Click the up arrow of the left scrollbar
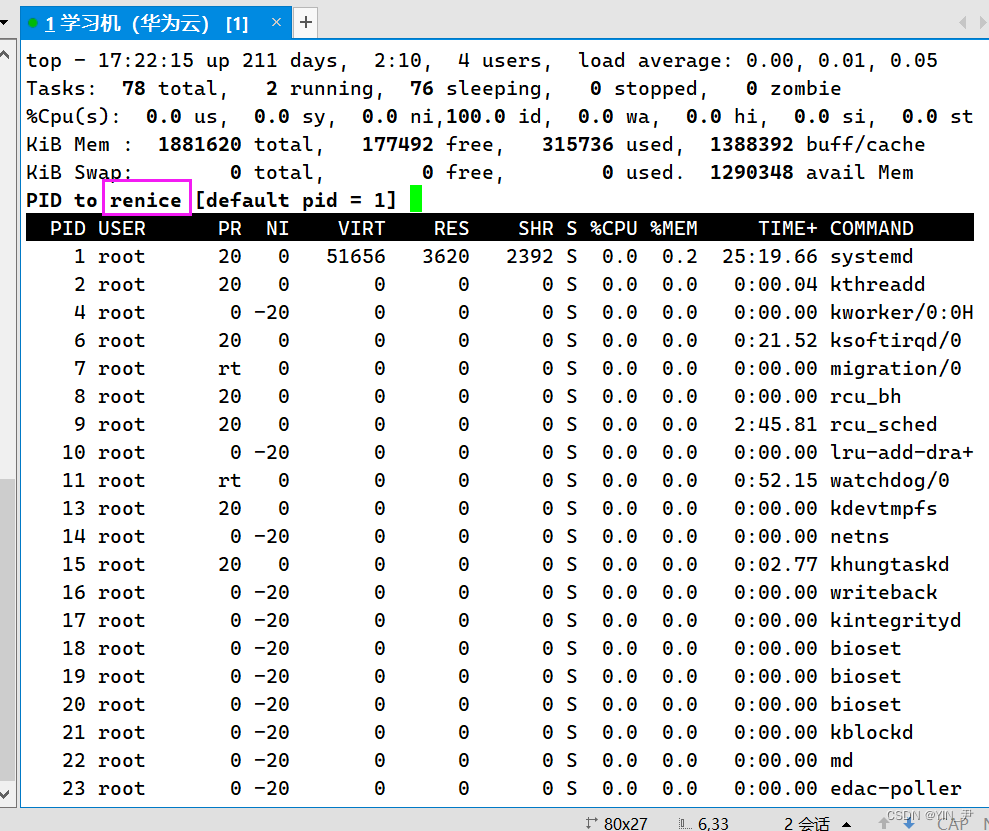The image size is (989, 831). click(x=4, y=55)
